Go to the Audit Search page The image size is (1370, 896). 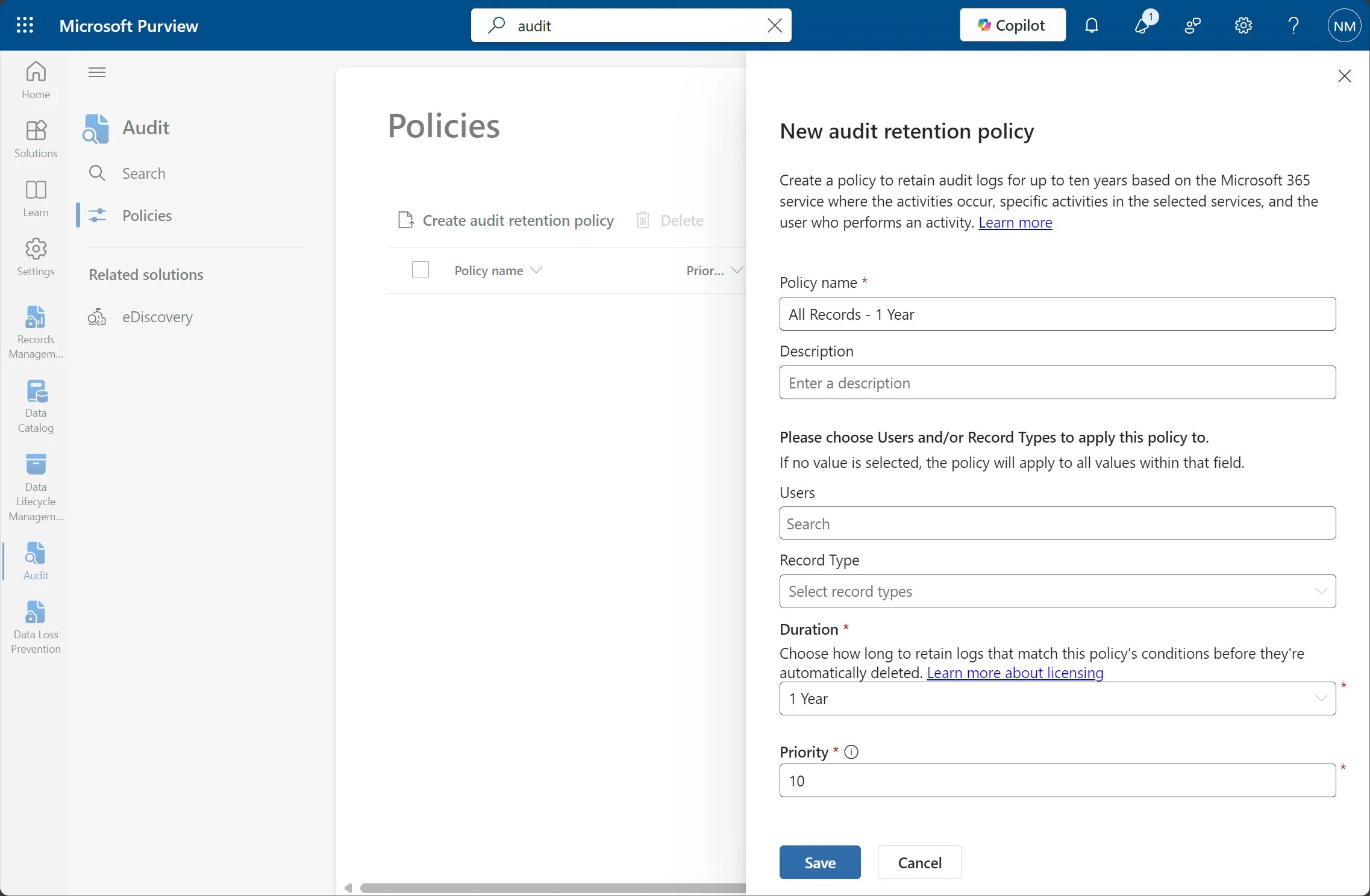143,173
